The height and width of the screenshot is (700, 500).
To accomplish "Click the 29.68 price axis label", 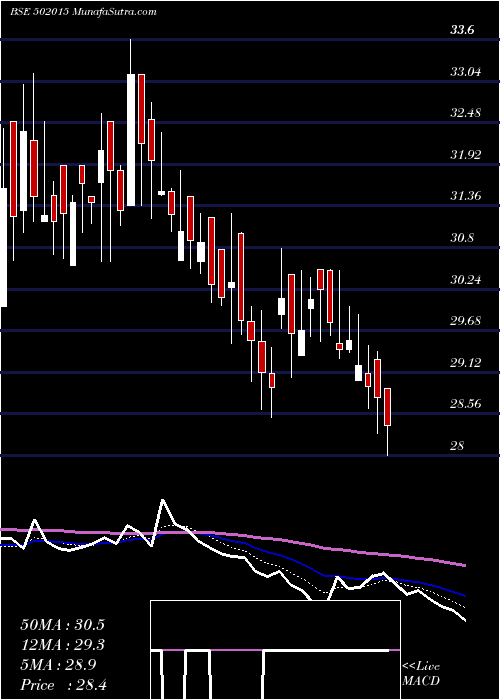I will click(x=466, y=321).
